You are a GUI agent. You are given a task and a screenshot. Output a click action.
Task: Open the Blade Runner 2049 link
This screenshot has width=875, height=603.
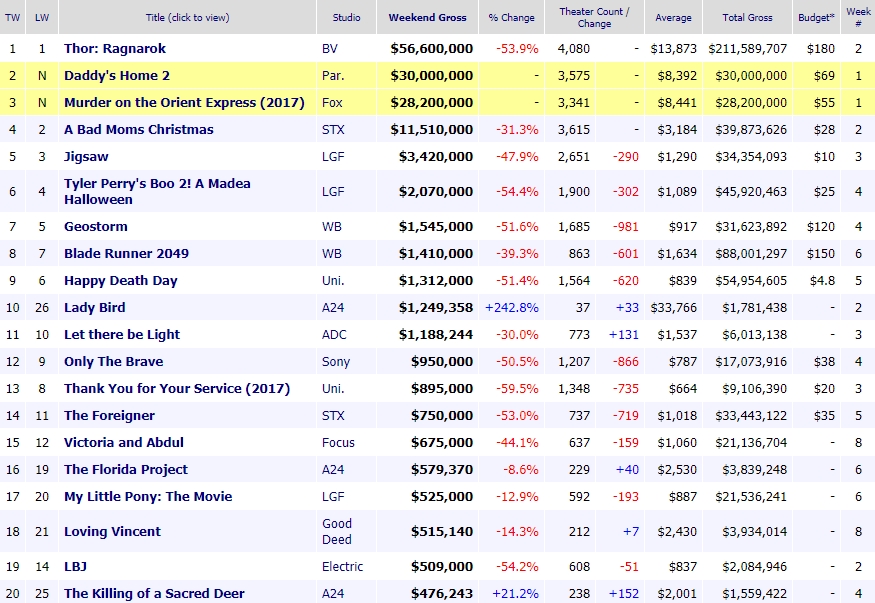point(126,253)
